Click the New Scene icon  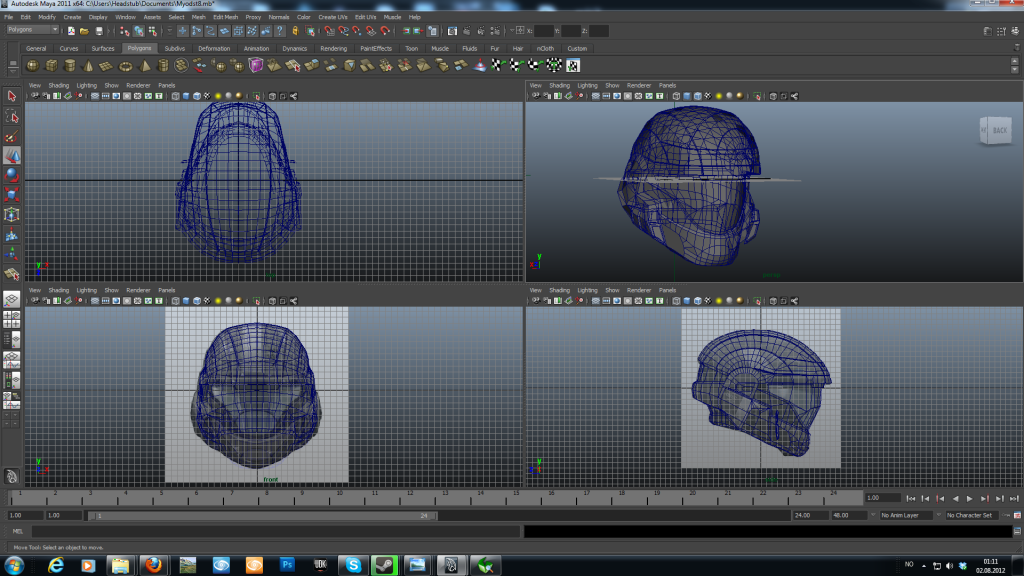click(71, 31)
